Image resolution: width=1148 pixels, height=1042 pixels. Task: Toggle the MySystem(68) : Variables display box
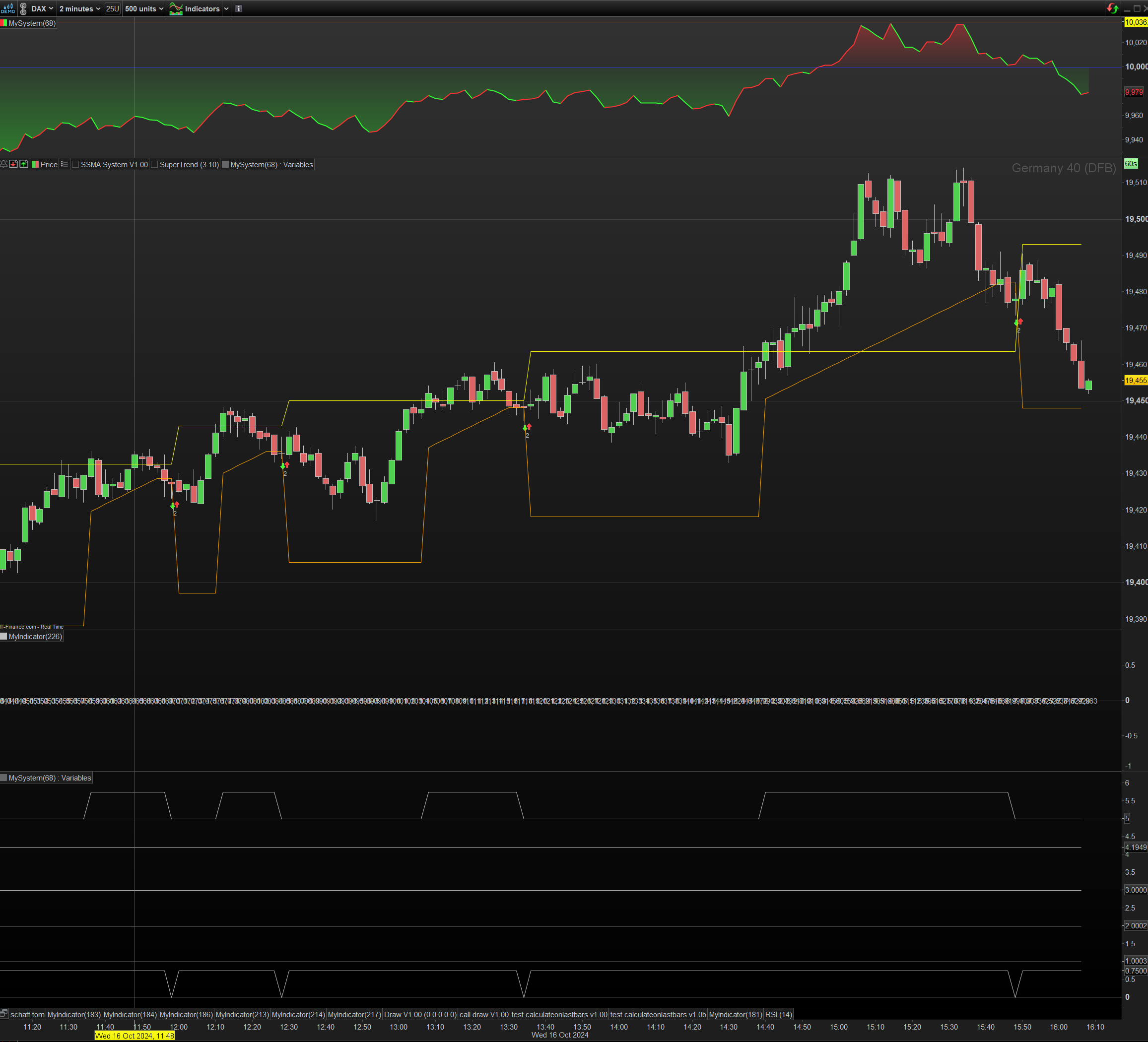click(225, 165)
